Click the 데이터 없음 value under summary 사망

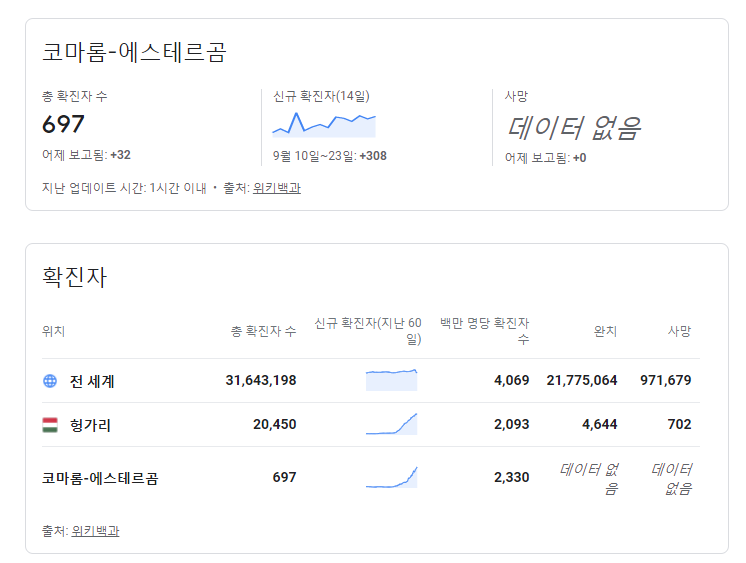coord(574,128)
